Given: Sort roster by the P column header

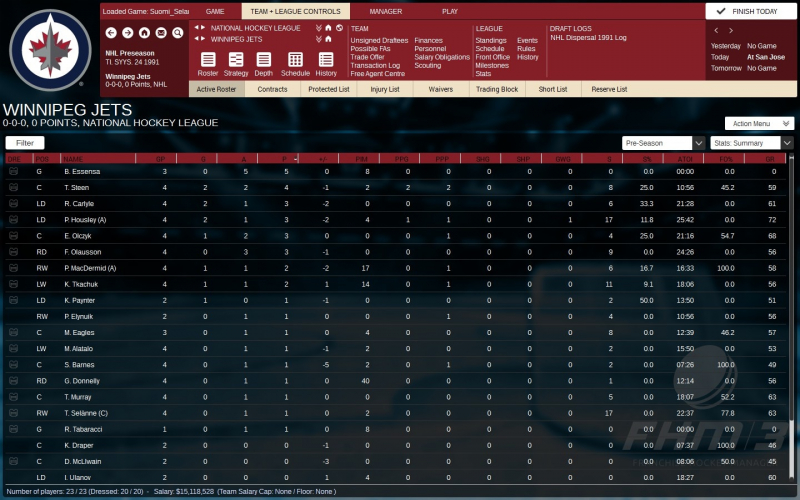Looking at the screenshot, I should click(278, 159).
